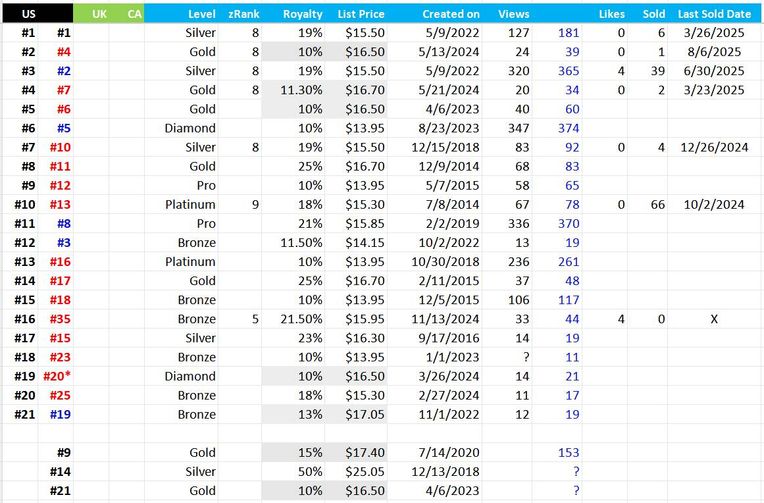Select the $25.05 list price cell
Image resolution: width=764 pixels, height=503 pixels.
click(364, 471)
